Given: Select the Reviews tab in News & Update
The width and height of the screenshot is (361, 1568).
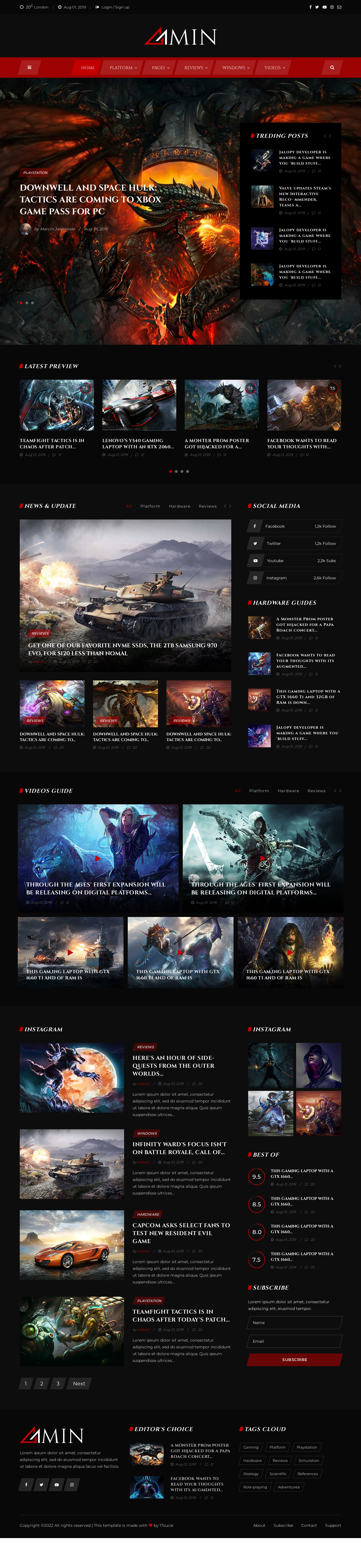Looking at the screenshot, I should click(x=207, y=506).
